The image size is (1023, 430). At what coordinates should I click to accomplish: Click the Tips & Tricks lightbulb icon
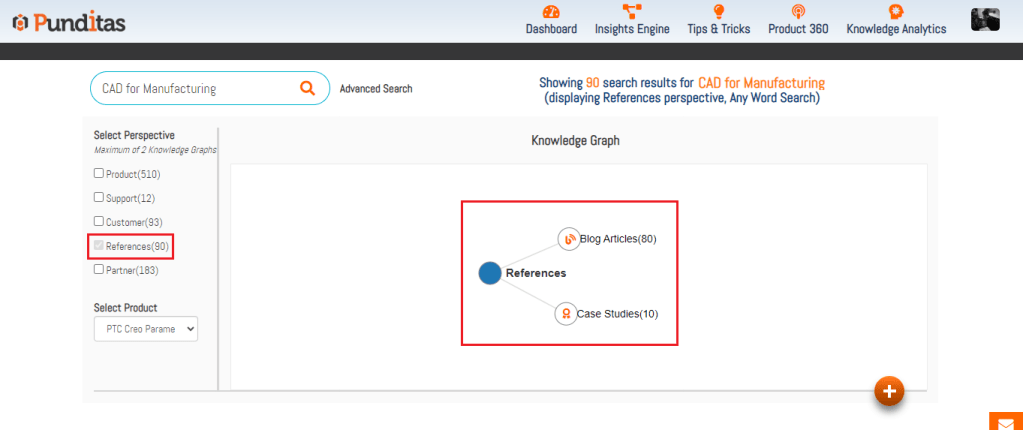click(718, 12)
